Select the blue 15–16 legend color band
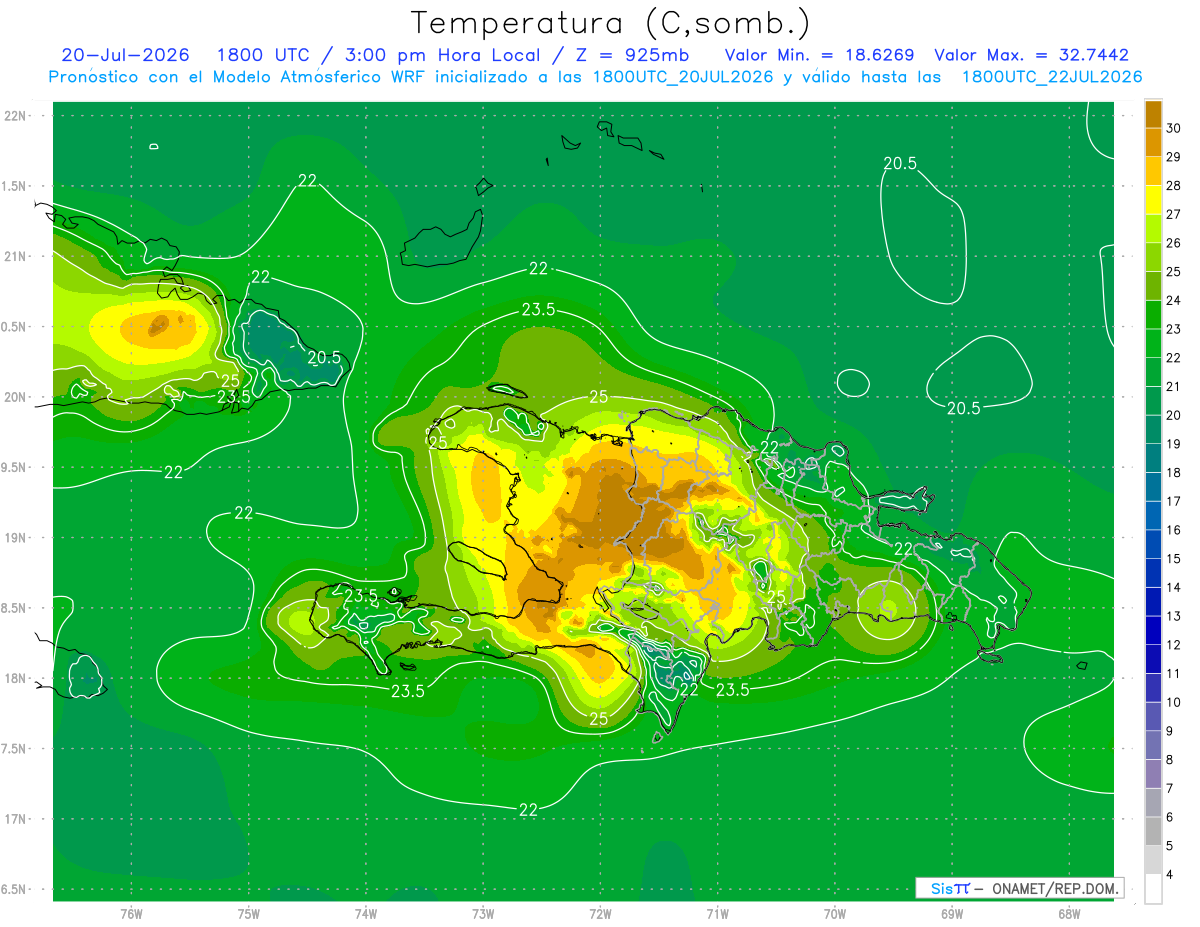This screenshot has width=1200, height=927. tap(1153, 544)
